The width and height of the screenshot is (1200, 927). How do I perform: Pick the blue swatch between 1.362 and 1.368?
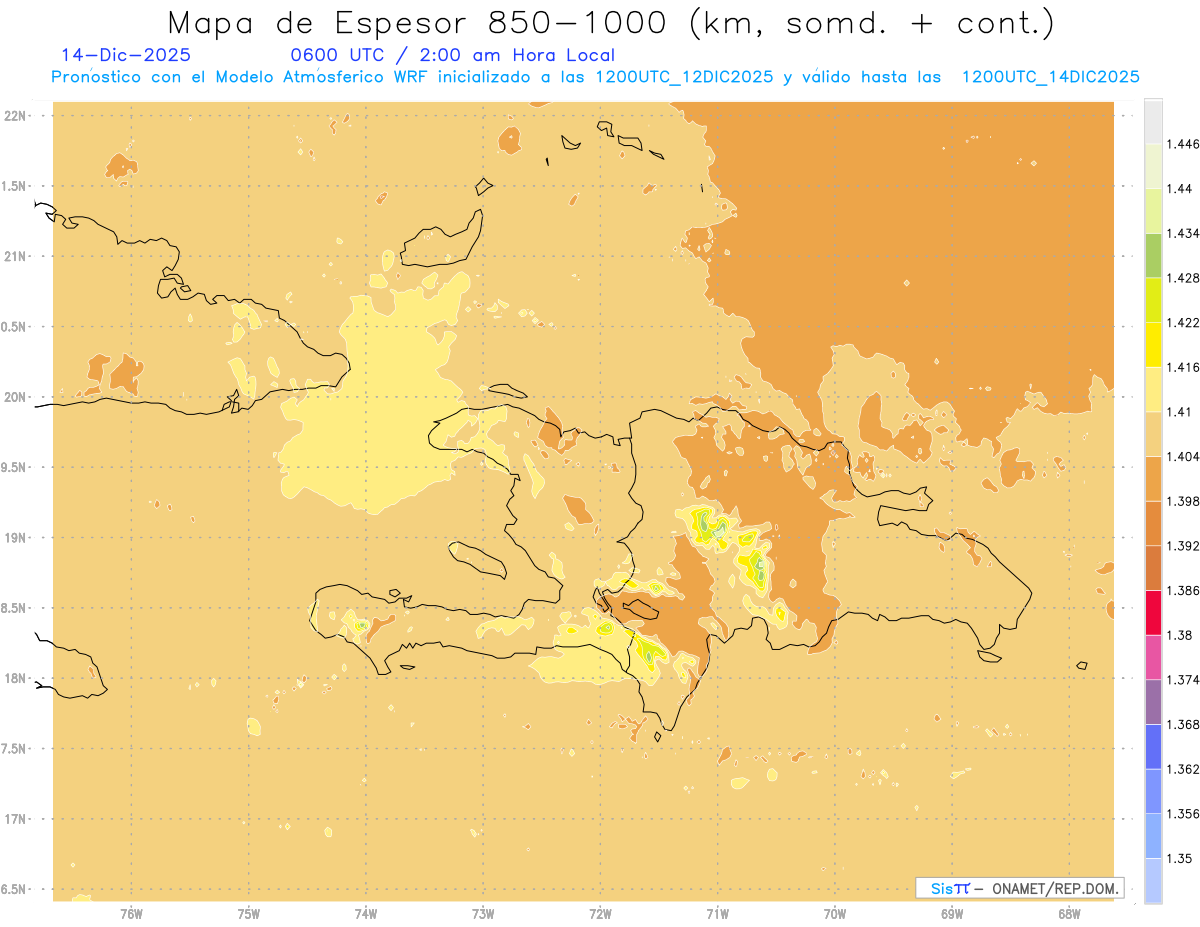pos(1153,746)
